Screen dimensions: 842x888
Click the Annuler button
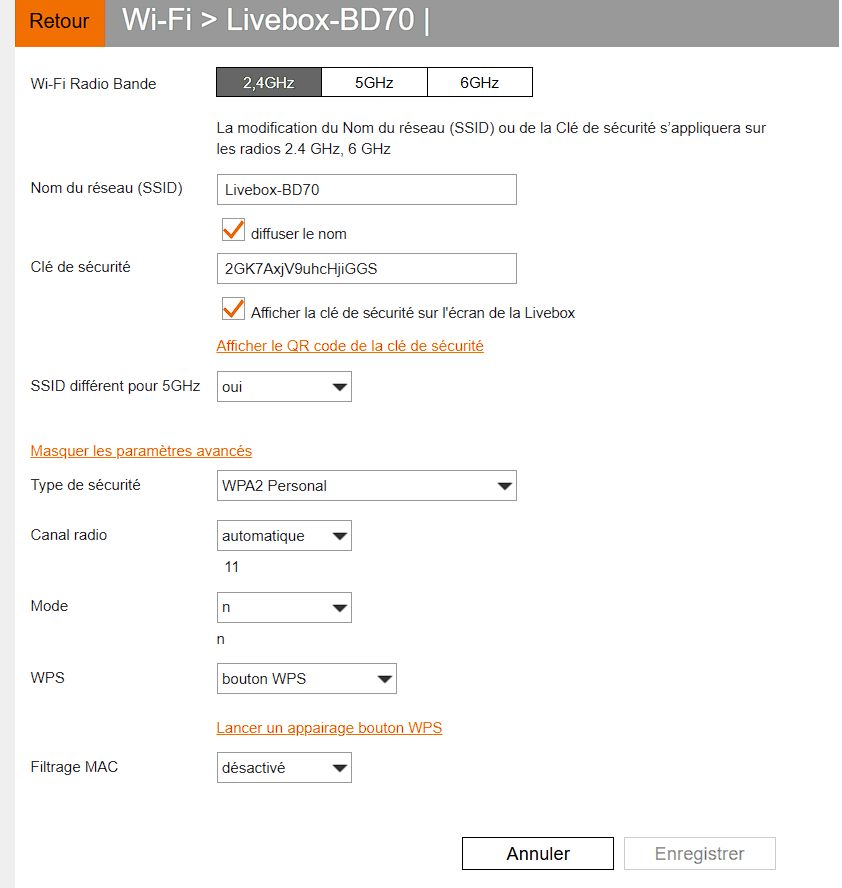coord(538,854)
